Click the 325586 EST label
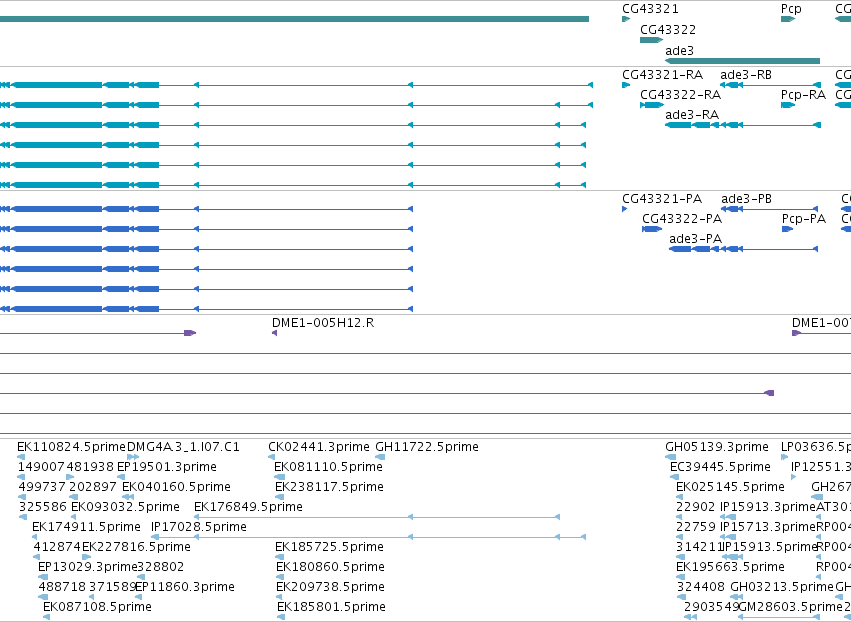The width and height of the screenshot is (851, 622). (42, 507)
